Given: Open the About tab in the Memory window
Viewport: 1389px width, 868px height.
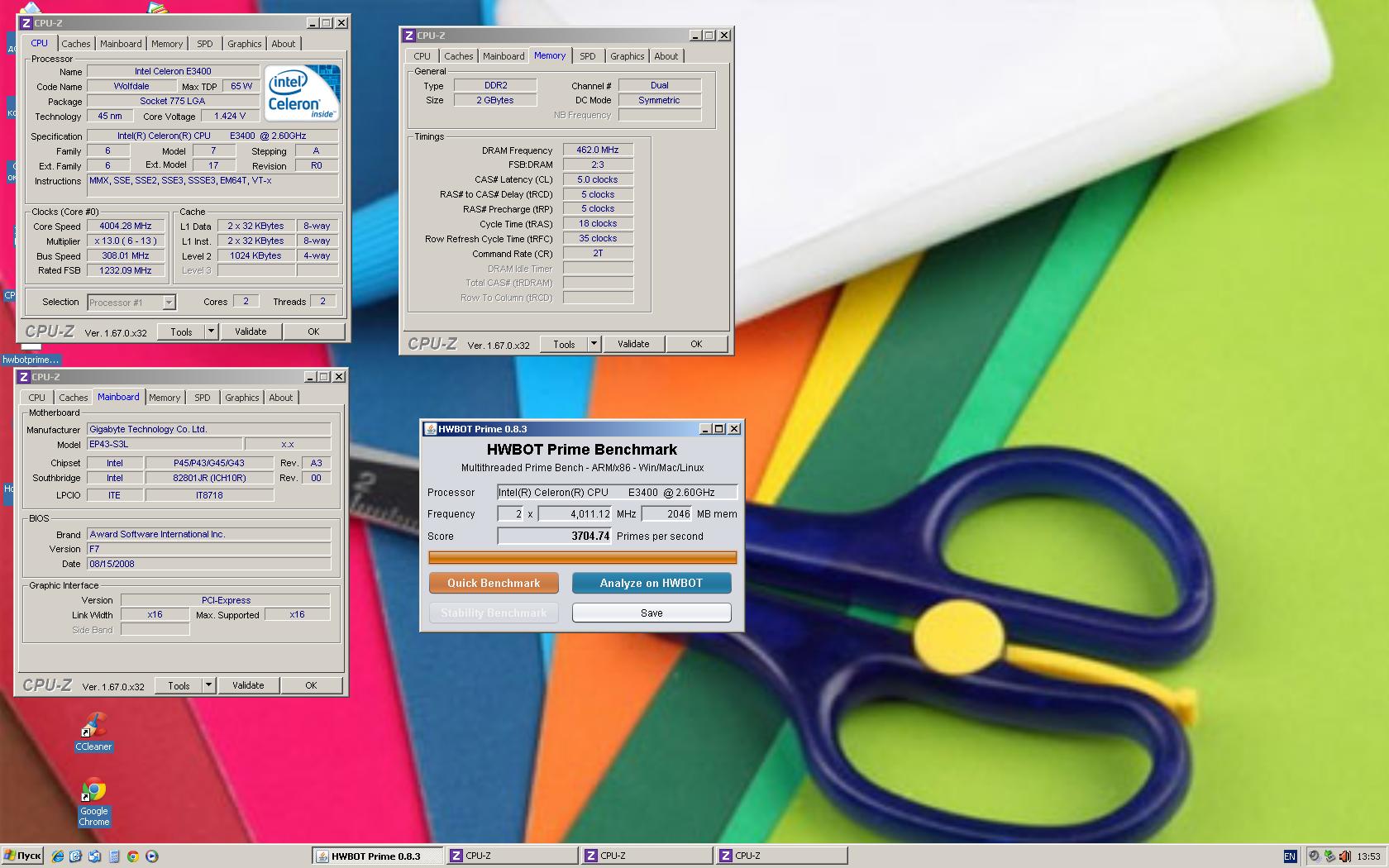Looking at the screenshot, I should (666, 56).
